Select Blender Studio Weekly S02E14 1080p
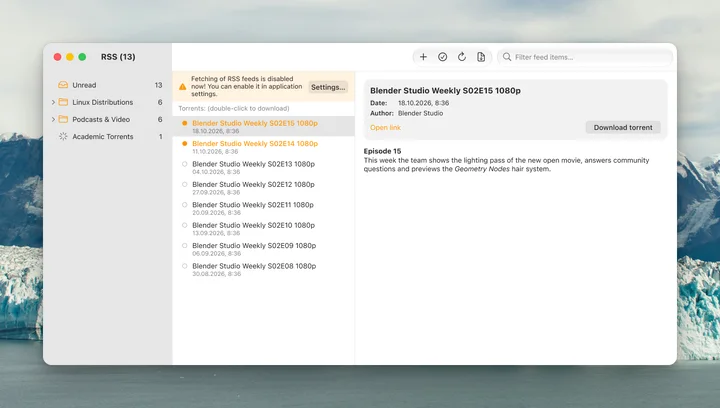720x408 pixels. pos(264,147)
